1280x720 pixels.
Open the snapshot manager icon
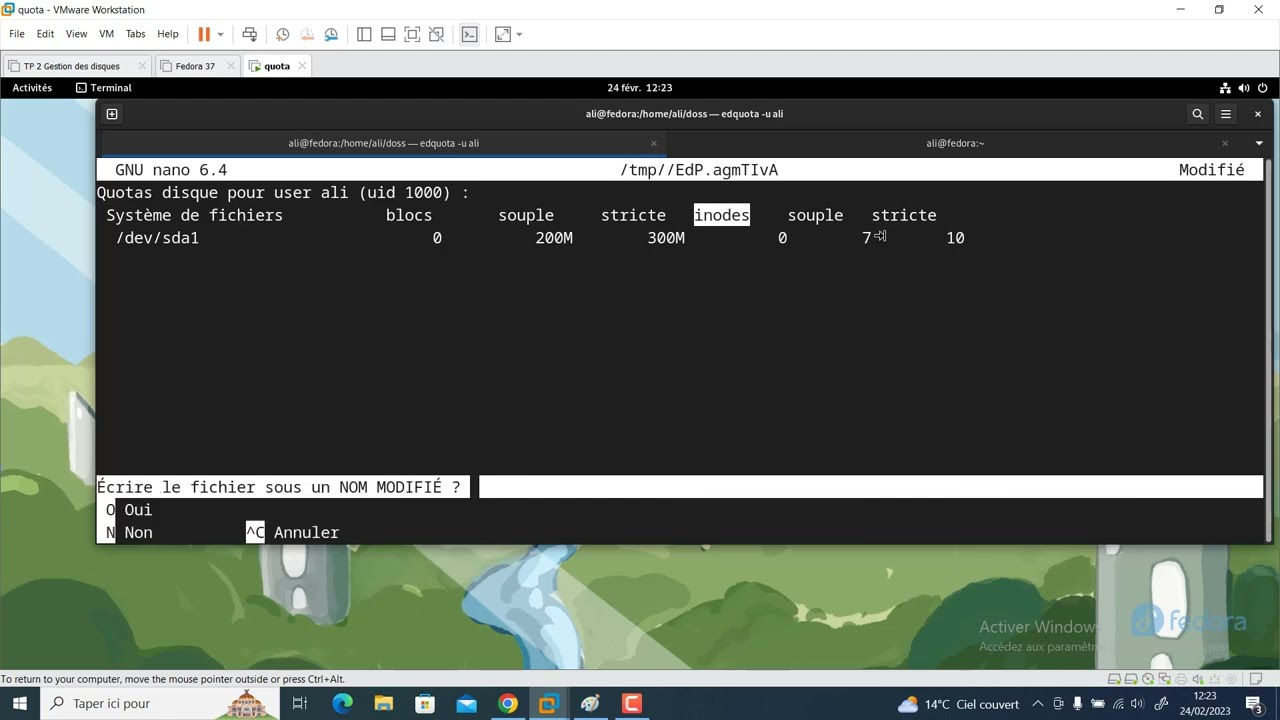(x=331, y=34)
